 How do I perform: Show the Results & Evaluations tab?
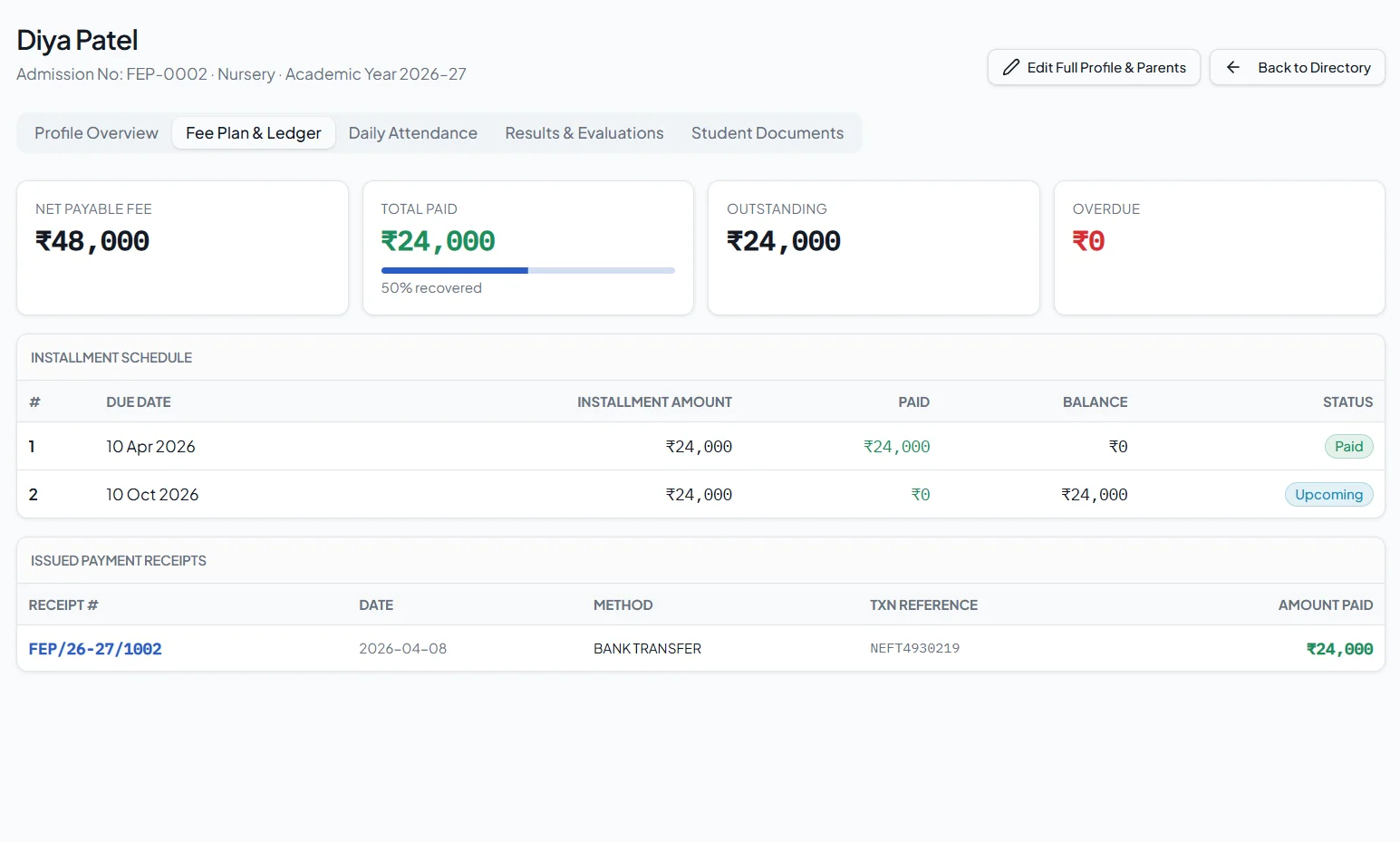pos(584,133)
